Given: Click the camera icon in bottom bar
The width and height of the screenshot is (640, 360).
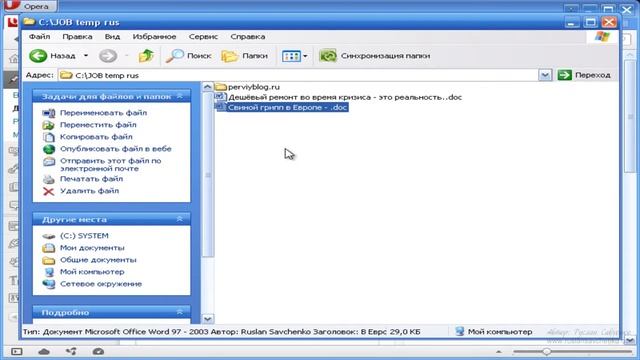Looking at the screenshot, I should [x=98, y=351].
